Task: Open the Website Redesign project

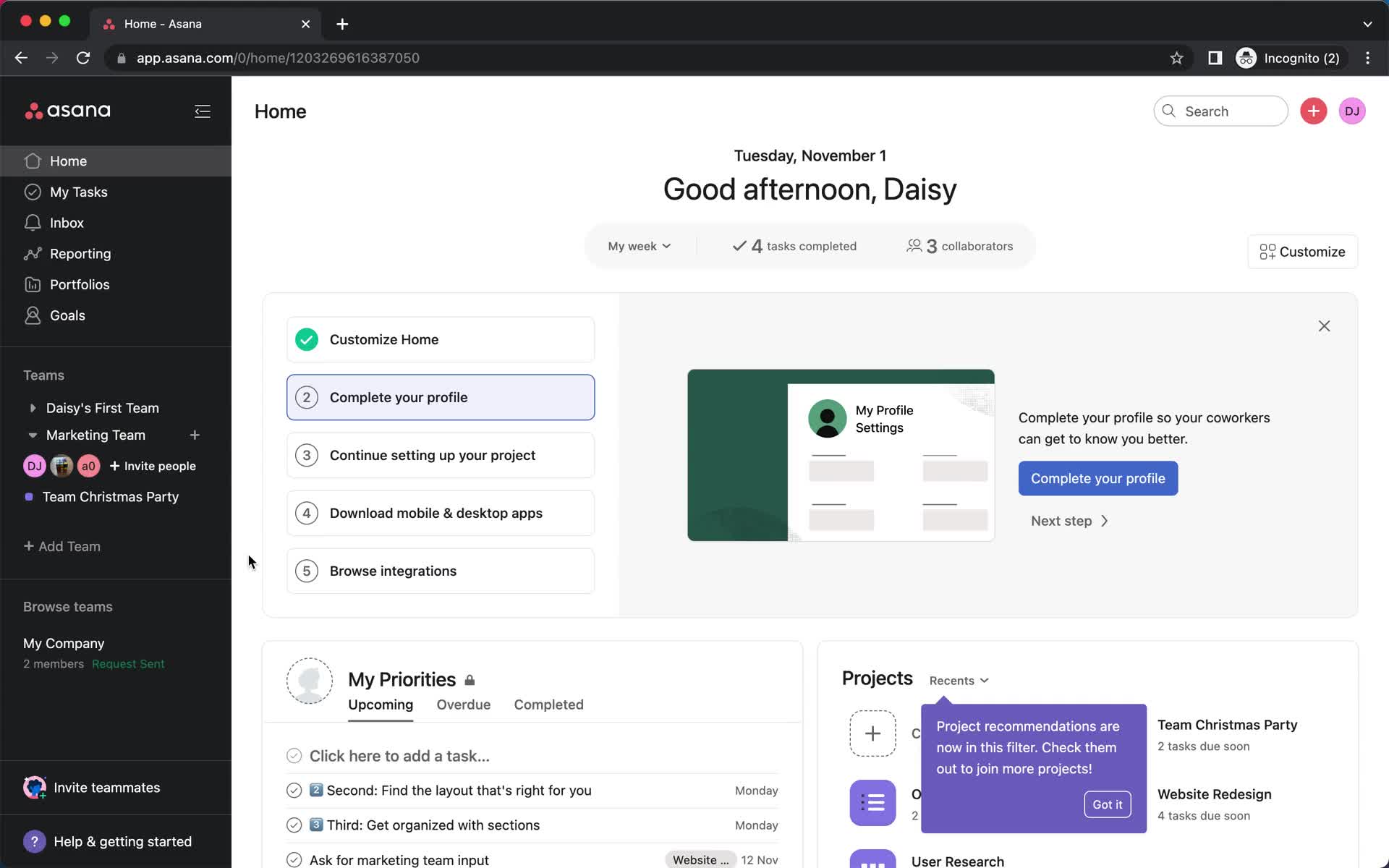Action: [1214, 794]
